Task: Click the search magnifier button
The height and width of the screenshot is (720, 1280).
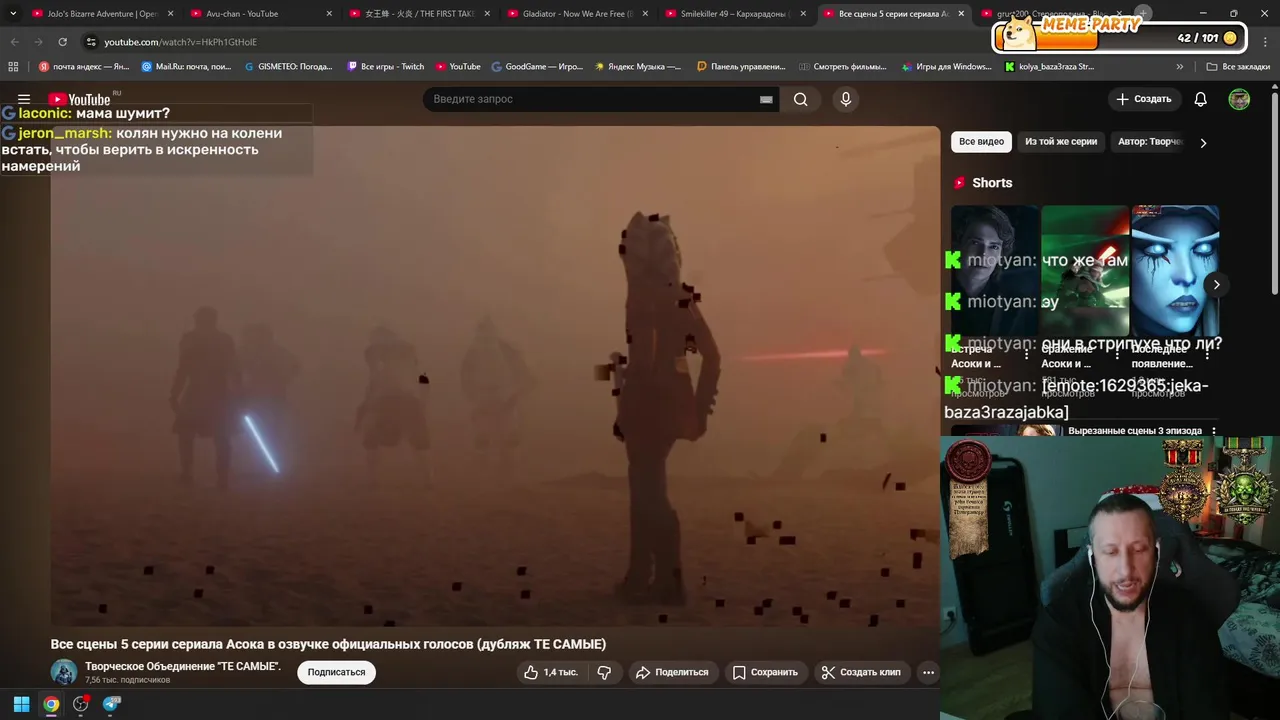Action: coord(801,99)
